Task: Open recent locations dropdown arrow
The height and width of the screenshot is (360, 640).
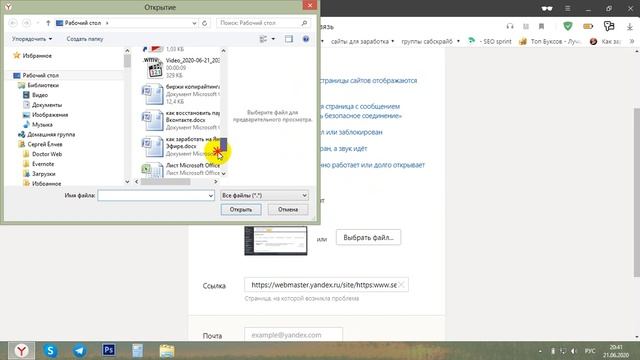Action: 38,23
